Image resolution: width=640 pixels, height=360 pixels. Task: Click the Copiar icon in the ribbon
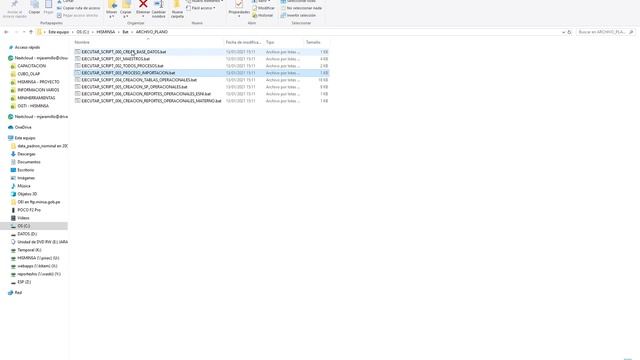(x=35, y=4)
